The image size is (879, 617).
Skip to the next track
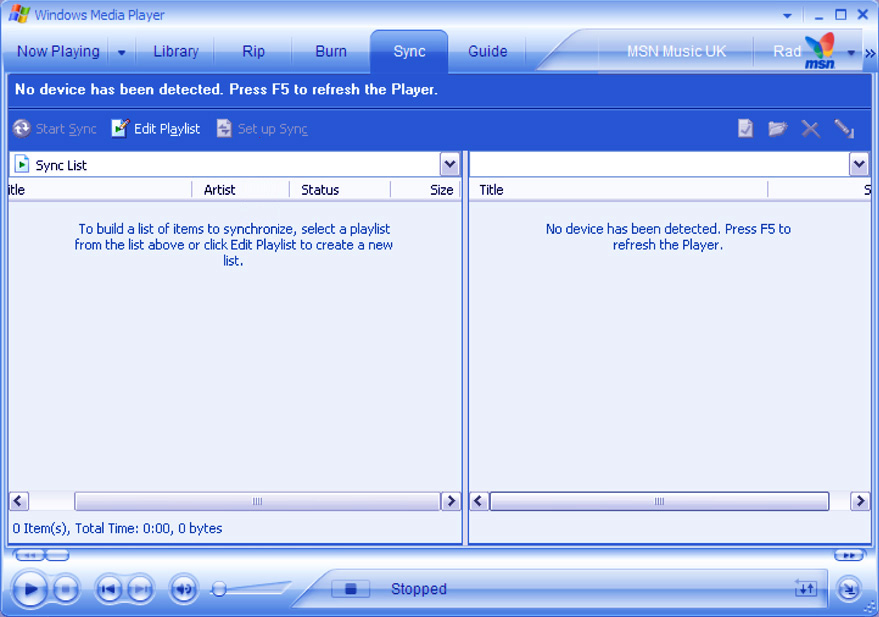(x=141, y=589)
